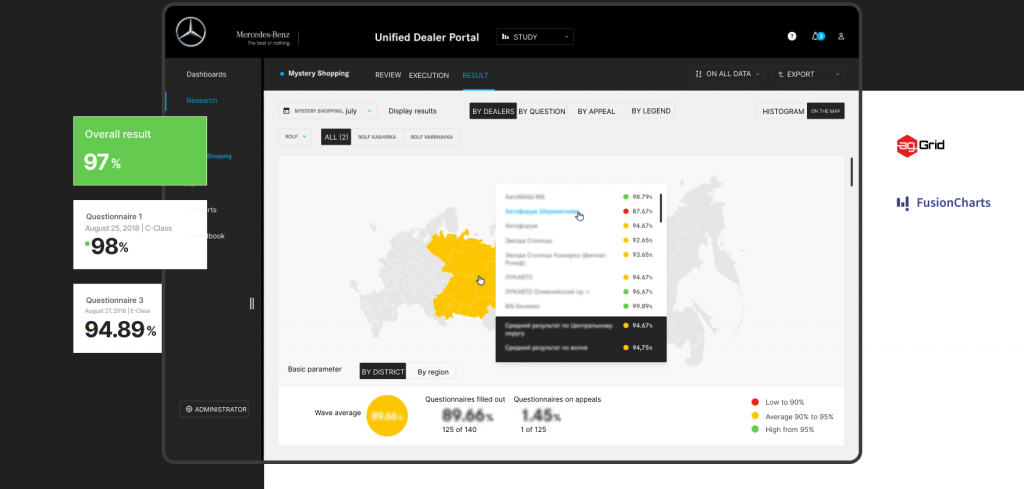Click the ag-Grid logo
The width and height of the screenshot is (1024, 489).
tap(920, 146)
